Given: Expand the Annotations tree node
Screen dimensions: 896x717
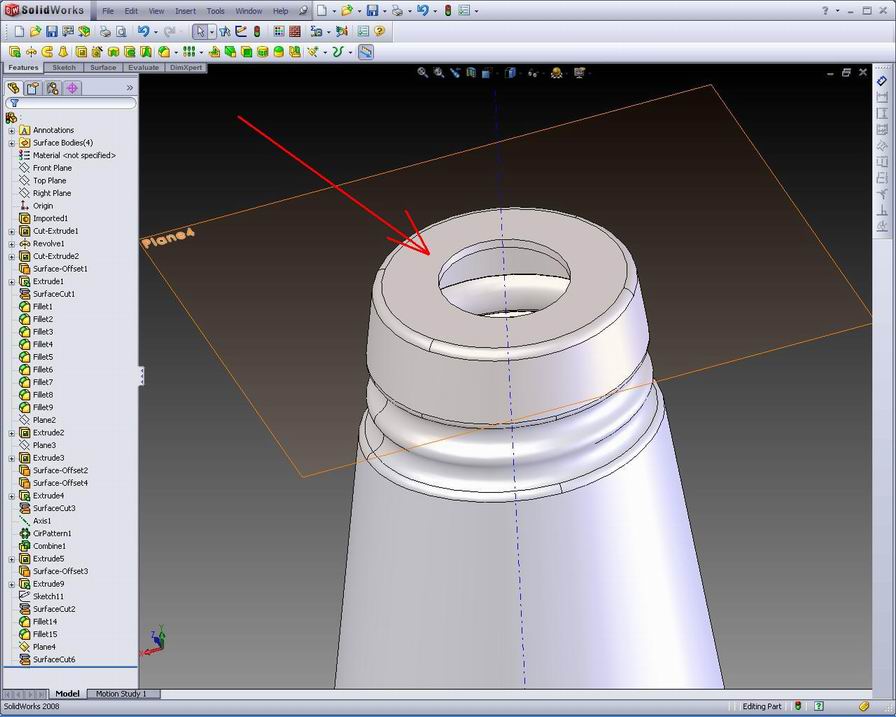Looking at the screenshot, I should coord(12,130).
